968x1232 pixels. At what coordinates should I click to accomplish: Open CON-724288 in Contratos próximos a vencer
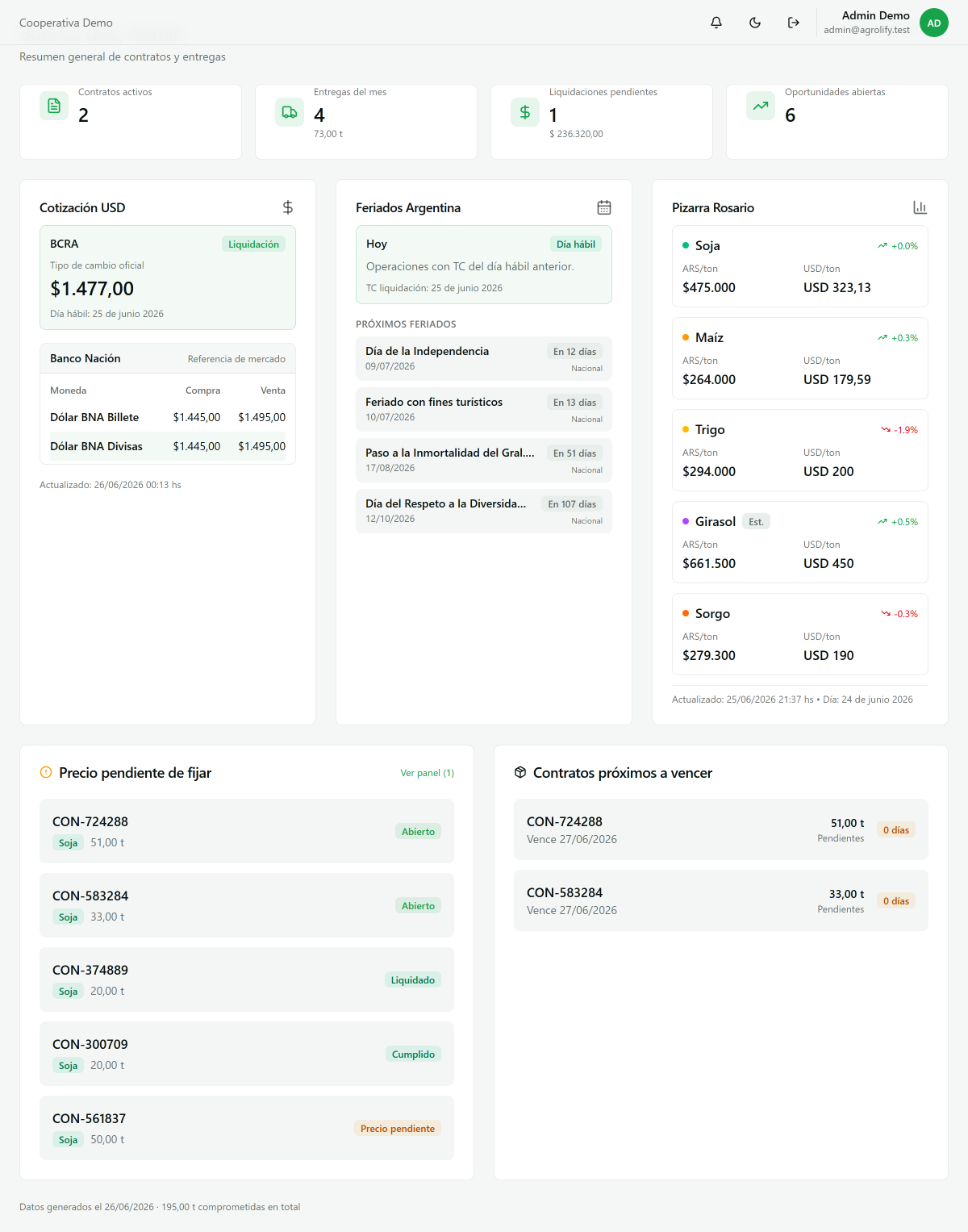tap(721, 829)
